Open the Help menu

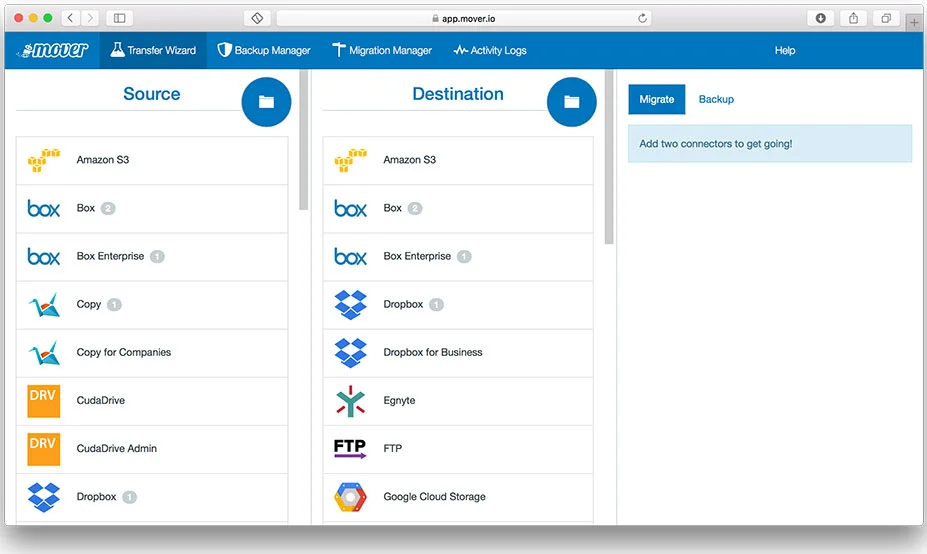tap(785, 50)
